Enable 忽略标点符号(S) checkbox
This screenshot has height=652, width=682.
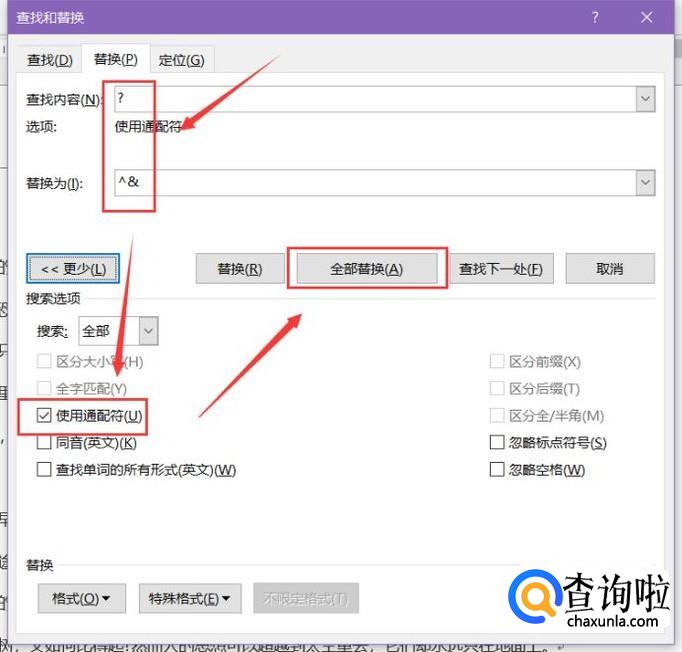497,442
